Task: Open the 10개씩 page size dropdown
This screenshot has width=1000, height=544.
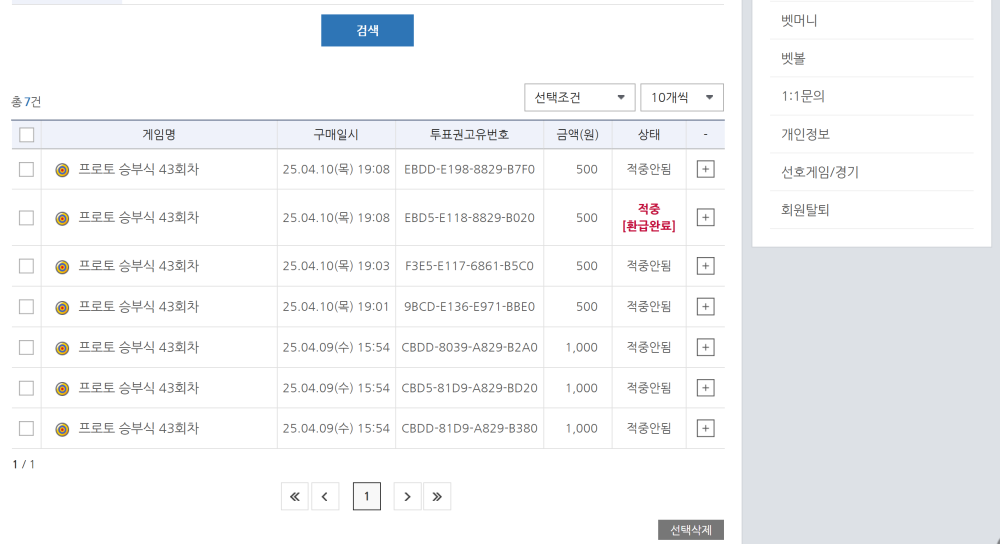Action: 681,97
